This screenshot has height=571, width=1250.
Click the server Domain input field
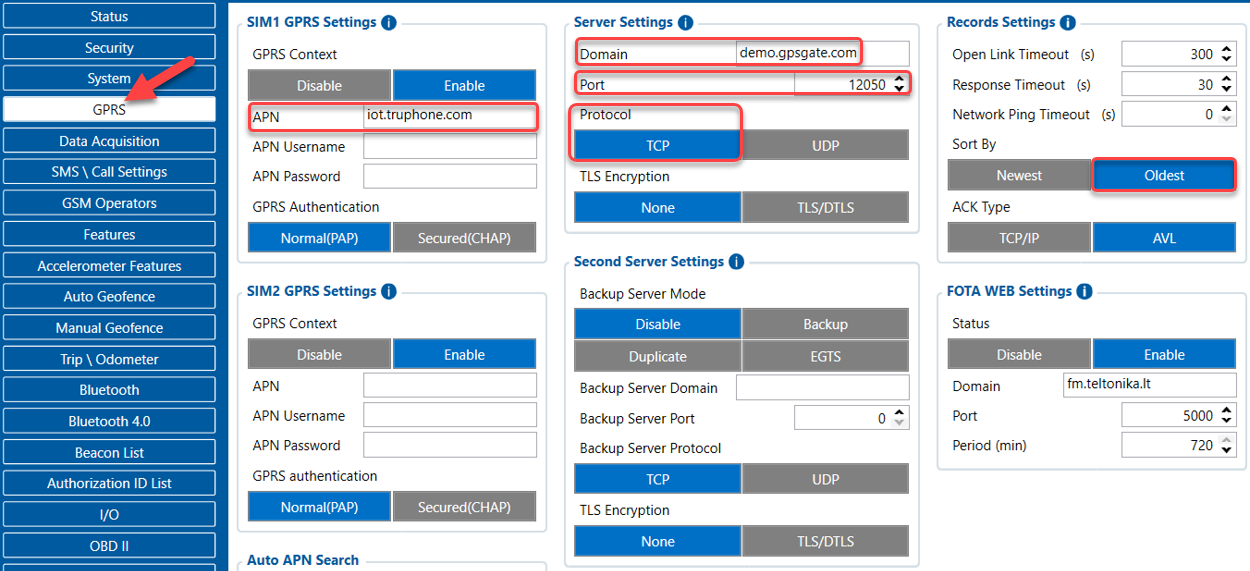[823, 53]
